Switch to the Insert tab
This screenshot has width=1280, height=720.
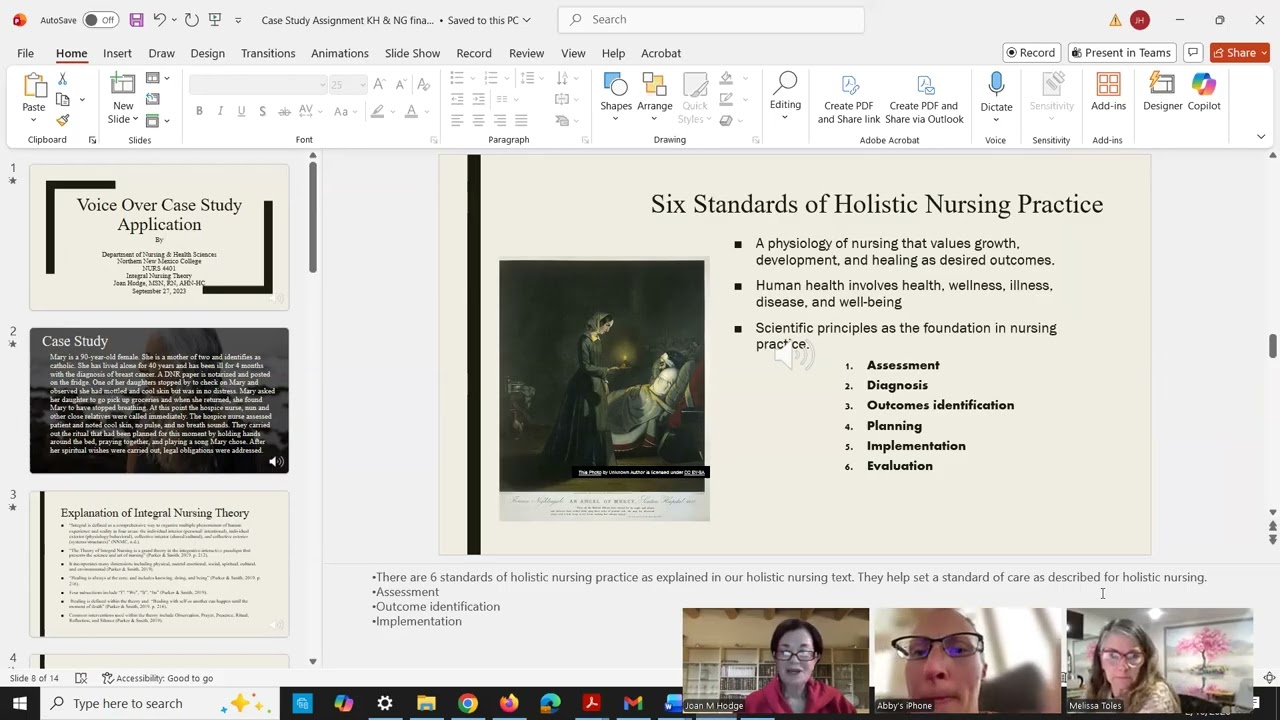click(117, 53)
